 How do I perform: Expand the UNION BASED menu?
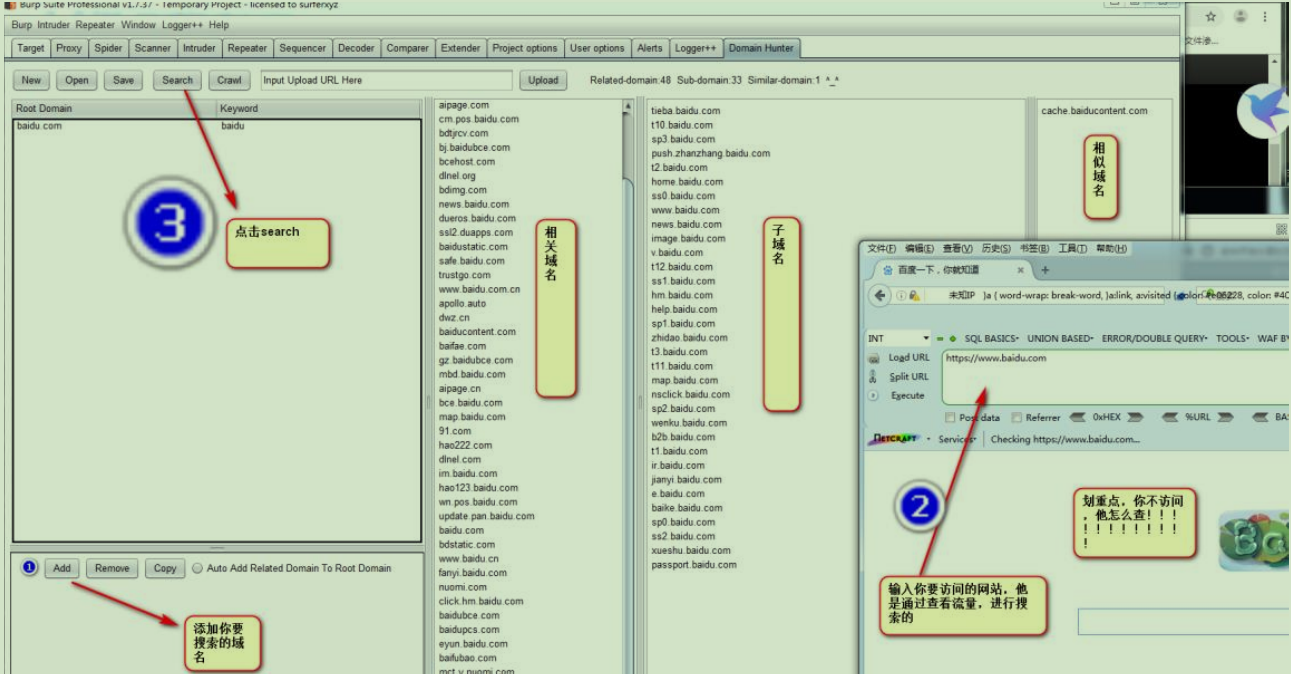[1060, 338]
